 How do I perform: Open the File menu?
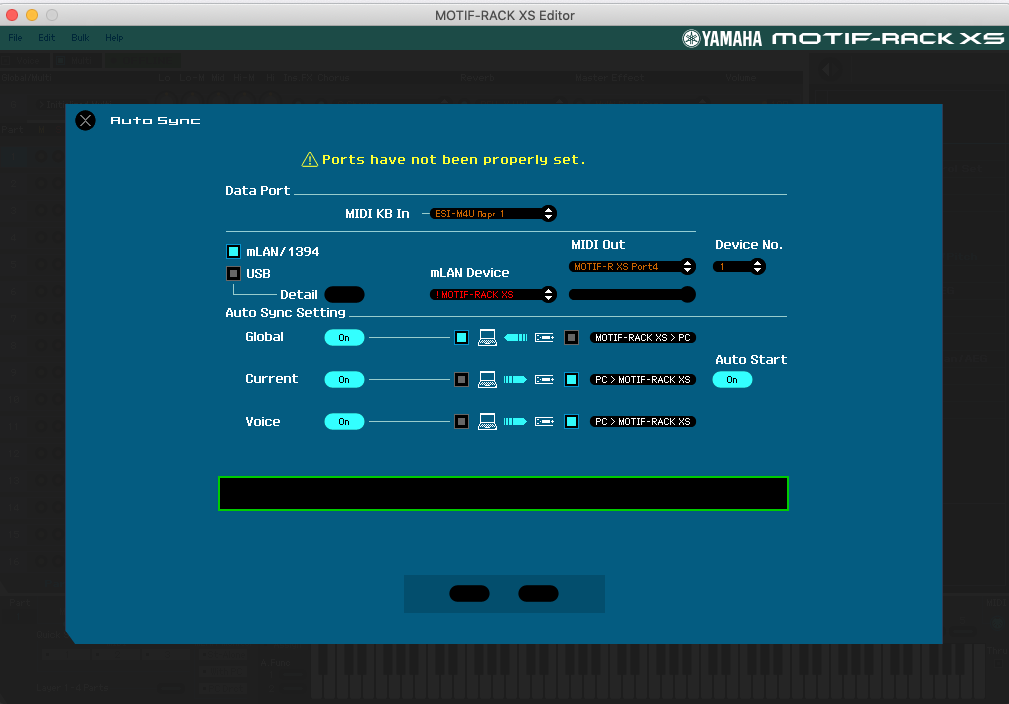click(x=15, y=38)
